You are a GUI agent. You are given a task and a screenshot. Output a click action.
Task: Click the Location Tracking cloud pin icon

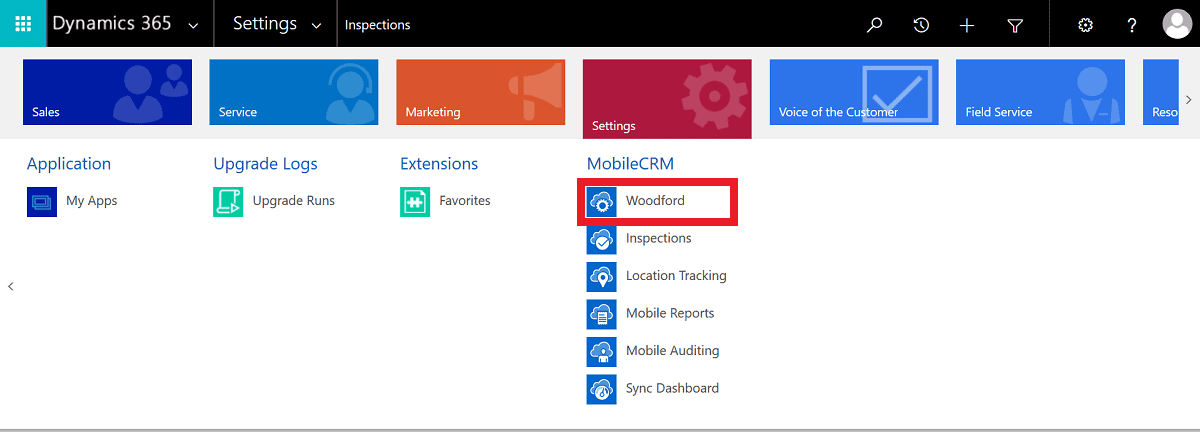tap(602, 276)
